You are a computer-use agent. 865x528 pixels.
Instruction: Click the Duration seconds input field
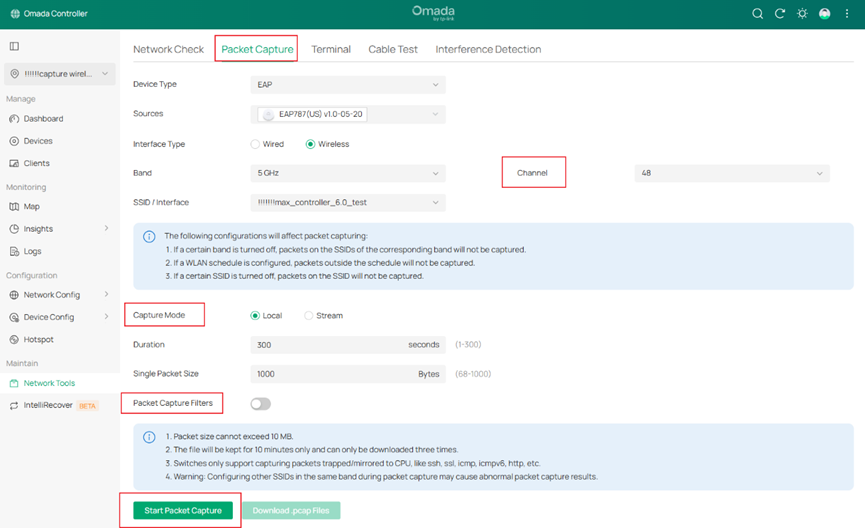(348, 345)
